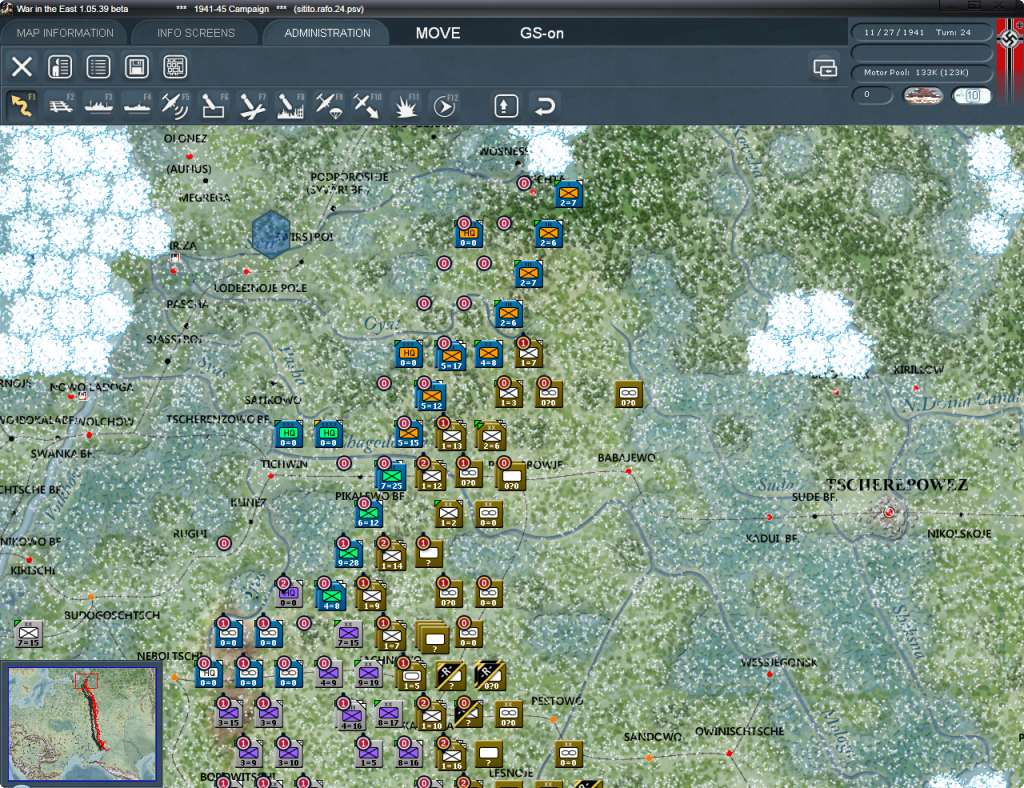Select the F4 Amphibious Transport mode
The height and width of the screenshot is (788, 1024).
(137, 106)
